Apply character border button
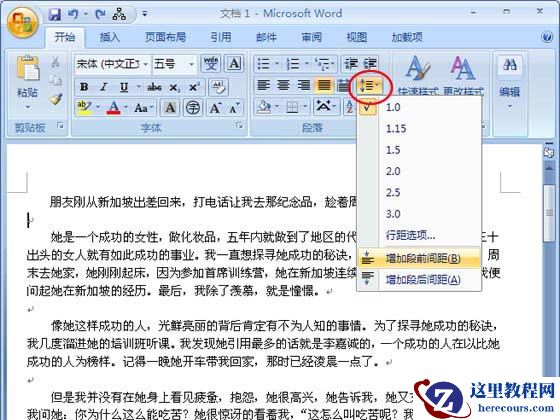This screenshot has width=560, height=420. tap(234, 64)
